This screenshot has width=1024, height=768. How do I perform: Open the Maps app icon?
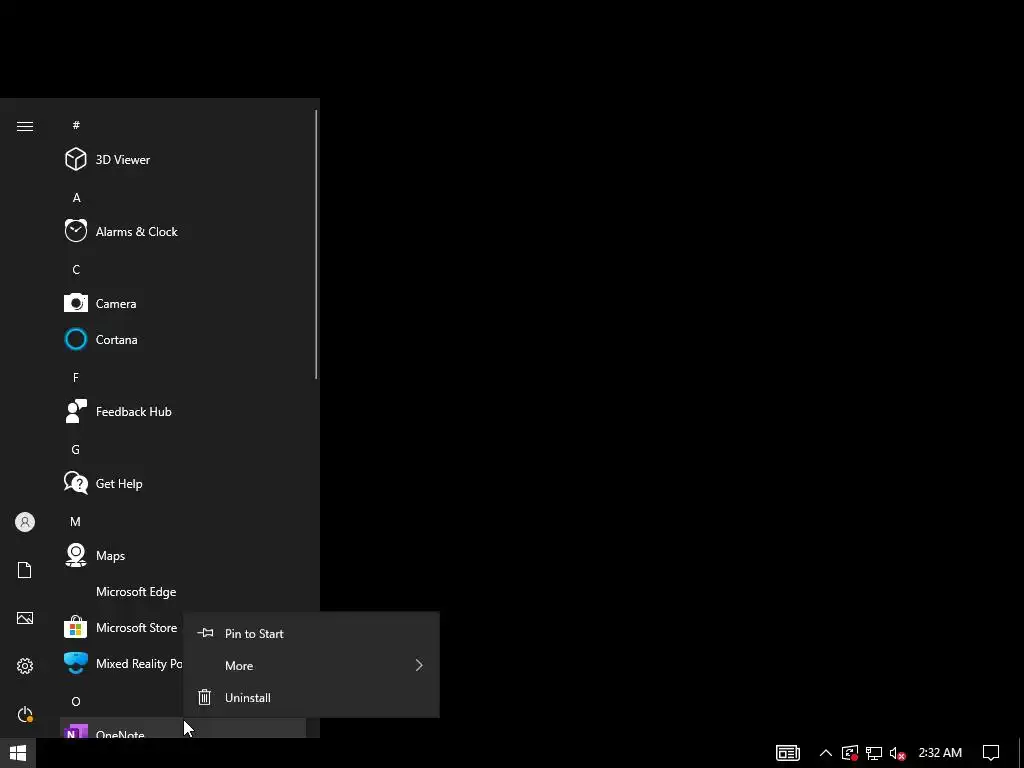click(x=76, y=555)
